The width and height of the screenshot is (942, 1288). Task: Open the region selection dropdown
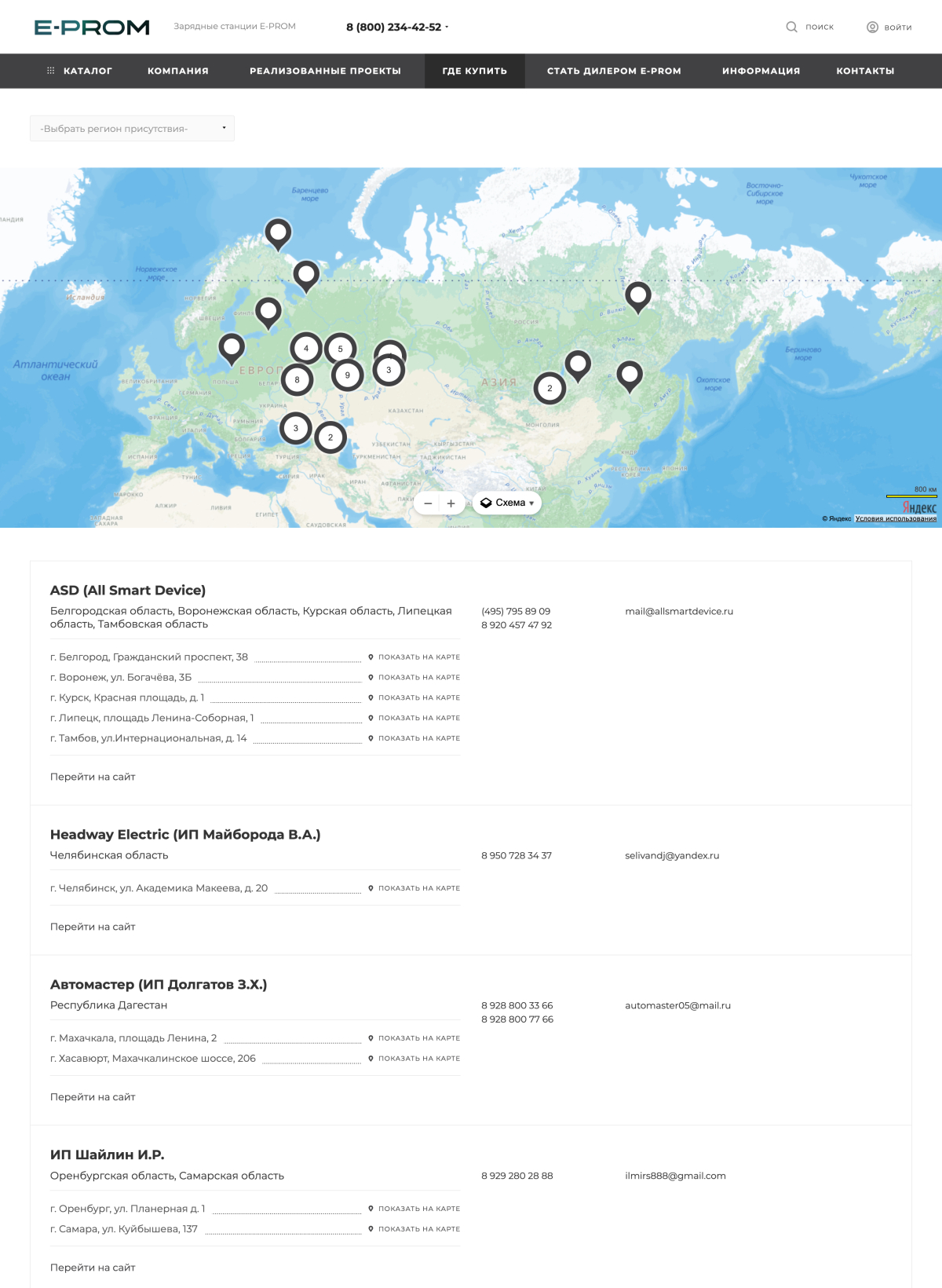click(x=132, y=129)
